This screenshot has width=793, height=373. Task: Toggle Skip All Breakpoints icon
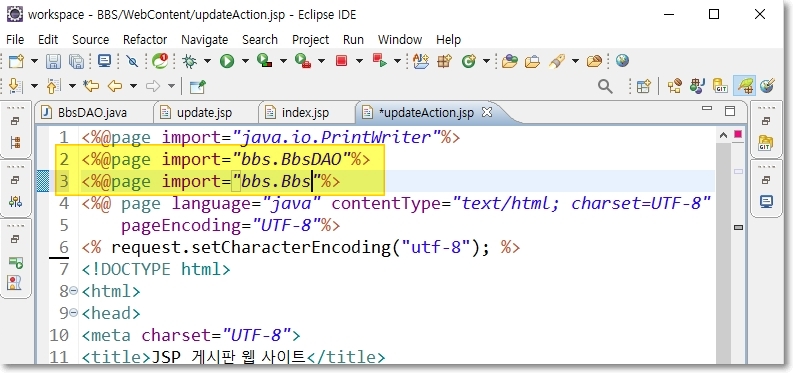(133, 61)
